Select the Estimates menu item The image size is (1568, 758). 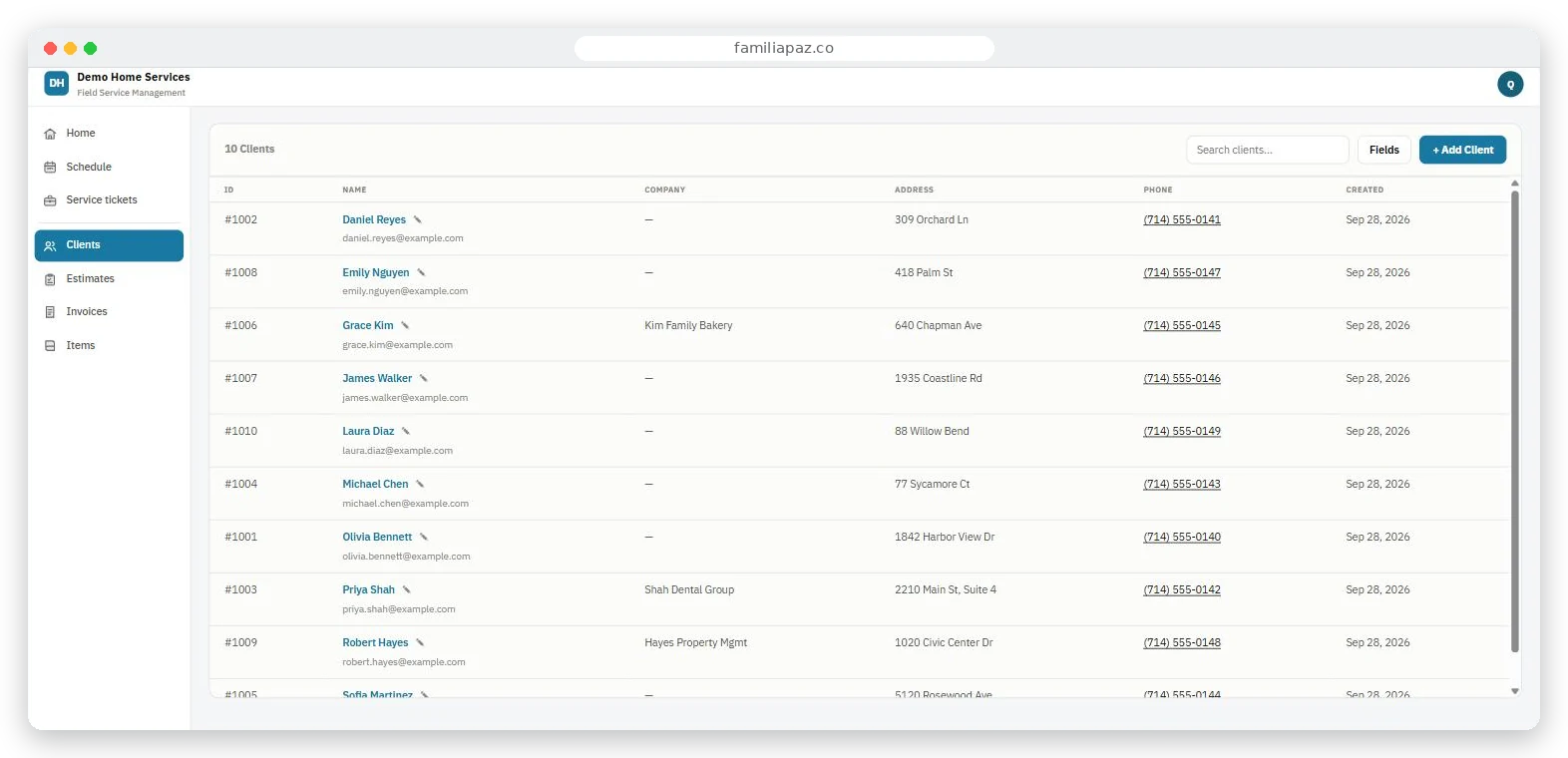coord(109,279)
